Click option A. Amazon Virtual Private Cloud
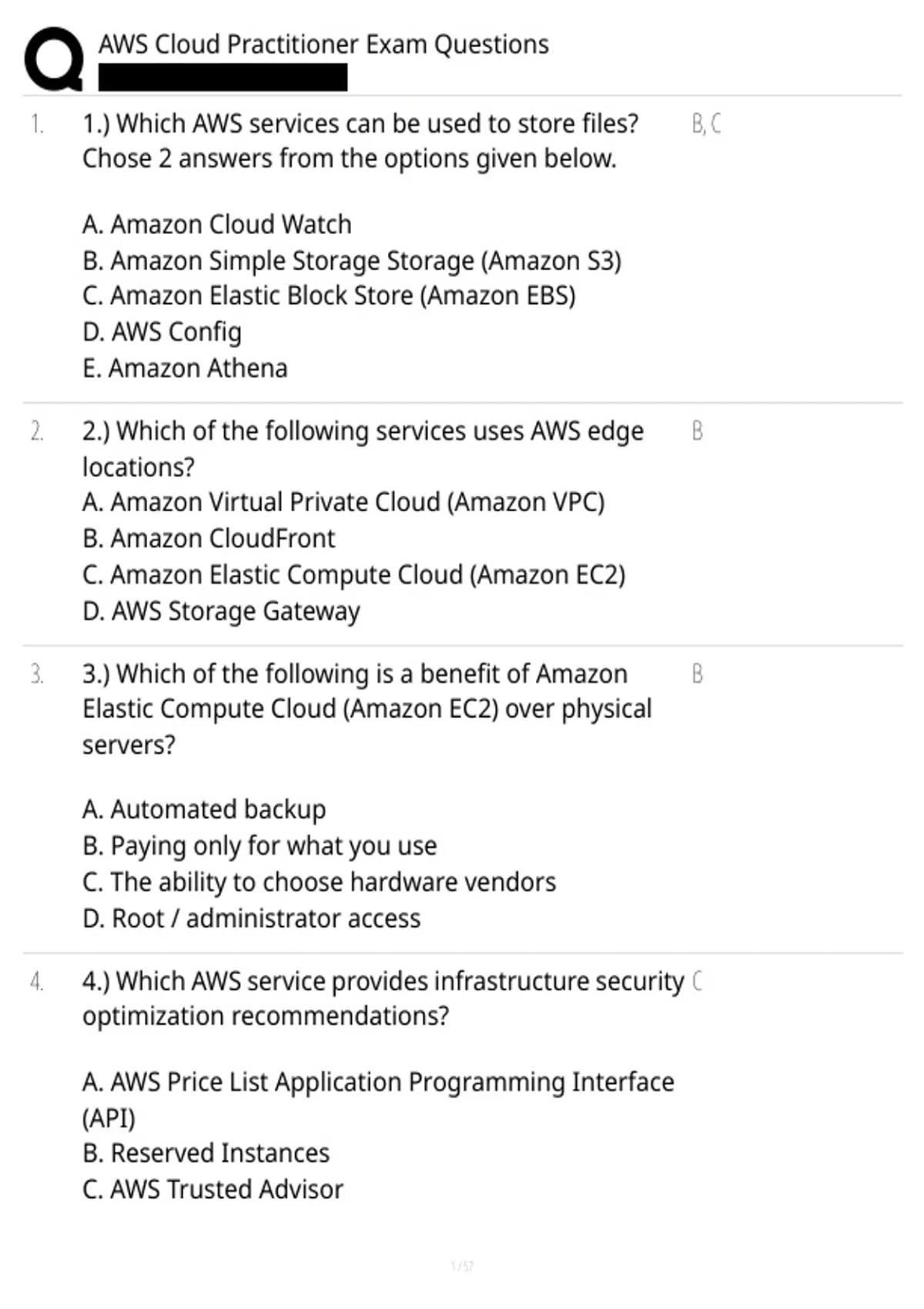924x1309 pixels. click(x=343, y=503)
